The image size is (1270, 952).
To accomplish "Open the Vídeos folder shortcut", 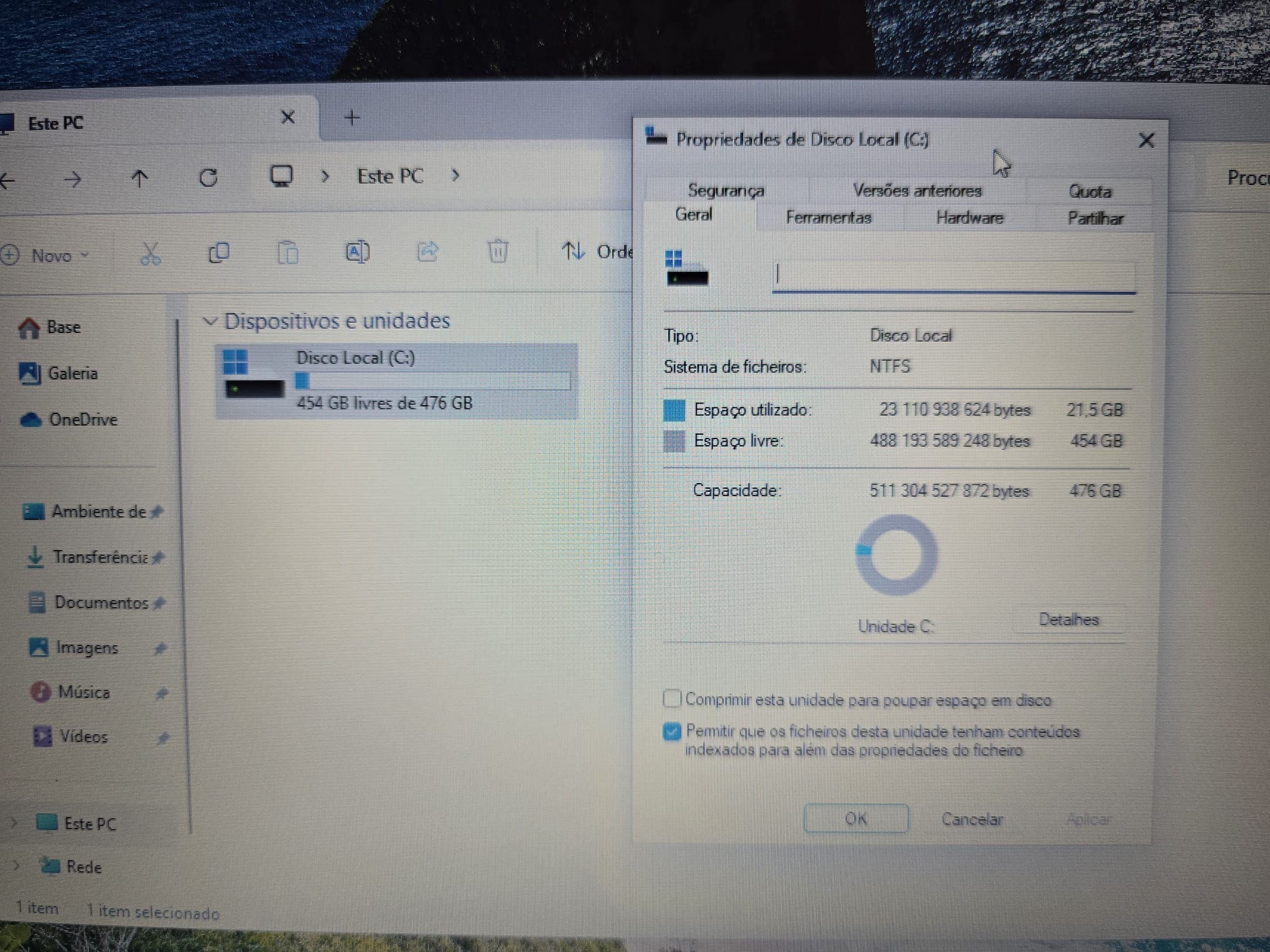I will pos(100,737).
